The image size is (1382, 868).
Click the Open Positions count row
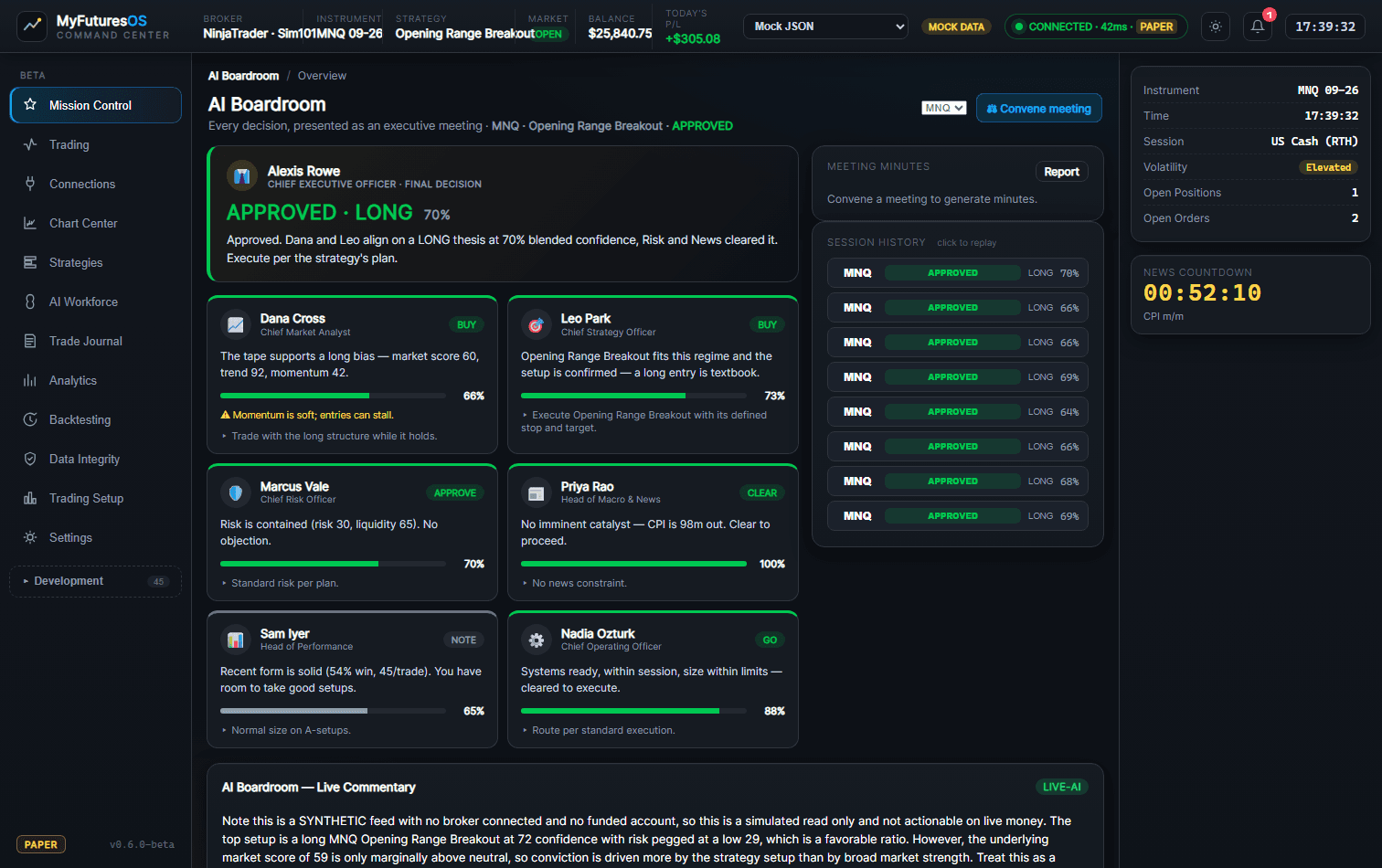pos(1250,193)
